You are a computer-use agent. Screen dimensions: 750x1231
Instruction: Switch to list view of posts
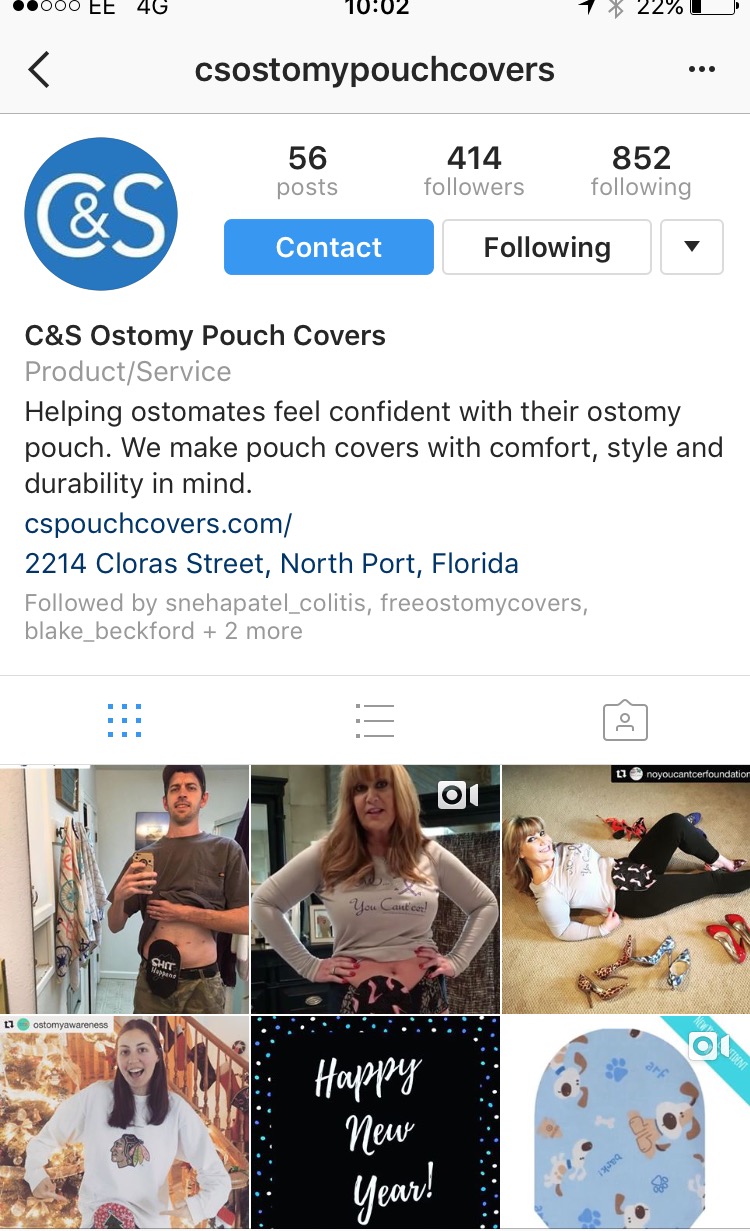[x=375, y=720]
